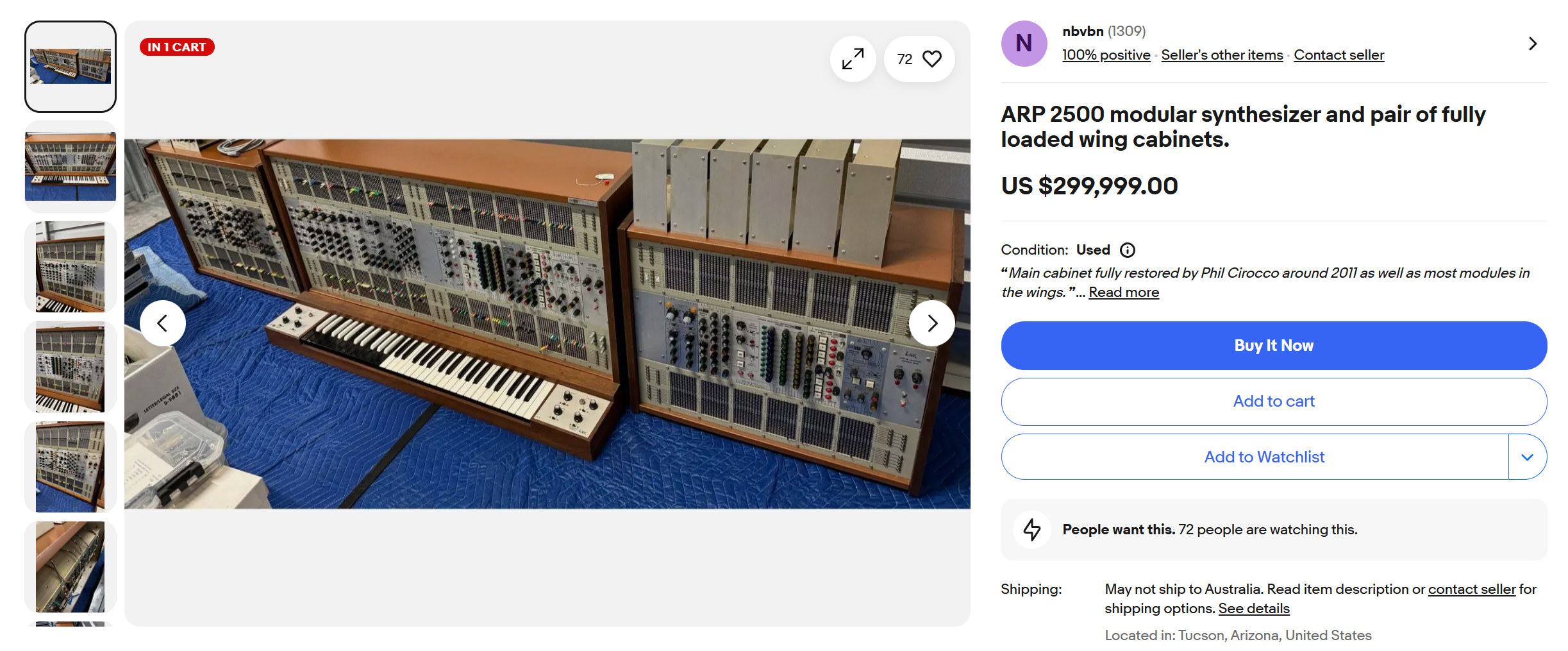Image resolution: width=1568 pixels, height=651 pixels.
Task: Open the full-screen image expand icon
Action: [853, 59]
